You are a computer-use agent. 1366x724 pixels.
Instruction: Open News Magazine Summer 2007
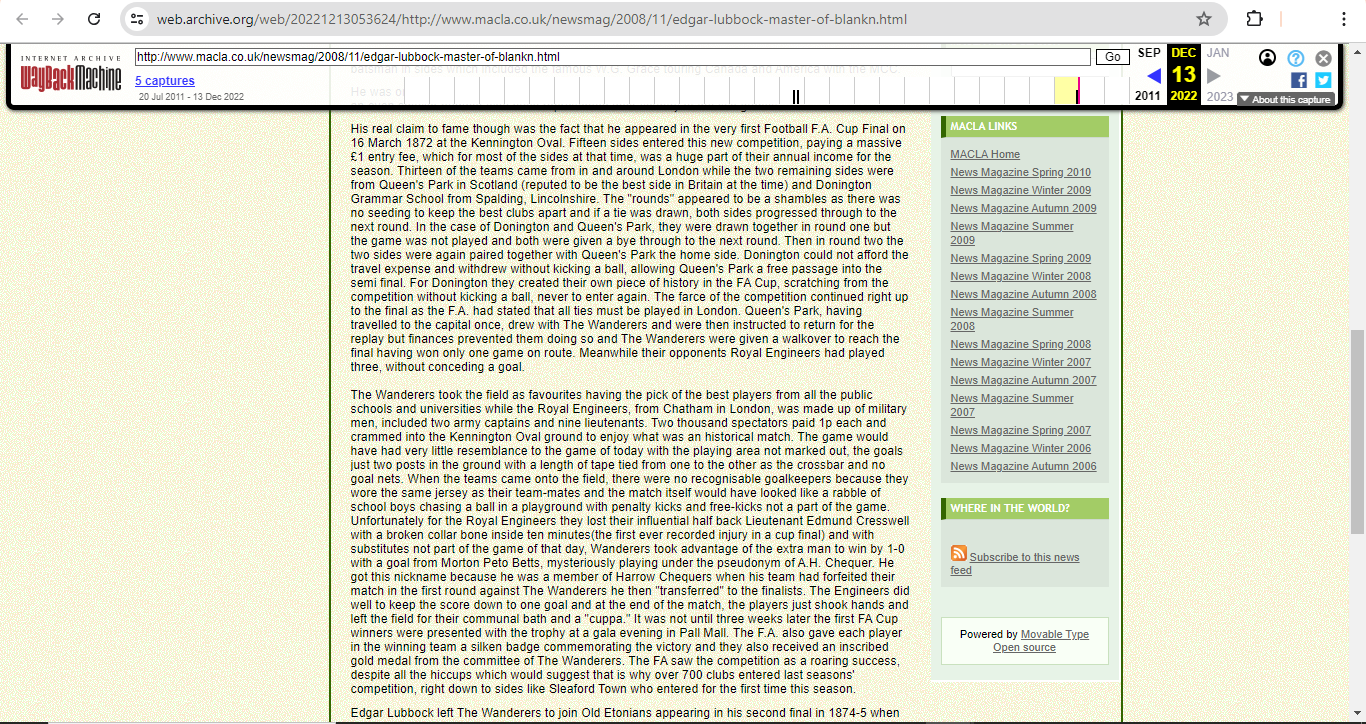[1012, 405]
